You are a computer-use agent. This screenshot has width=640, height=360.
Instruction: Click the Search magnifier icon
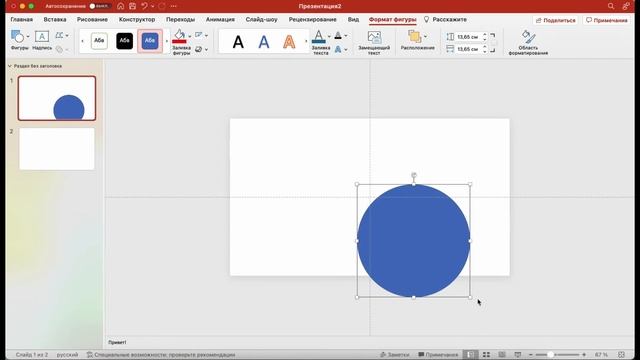[x=611, y=6]
